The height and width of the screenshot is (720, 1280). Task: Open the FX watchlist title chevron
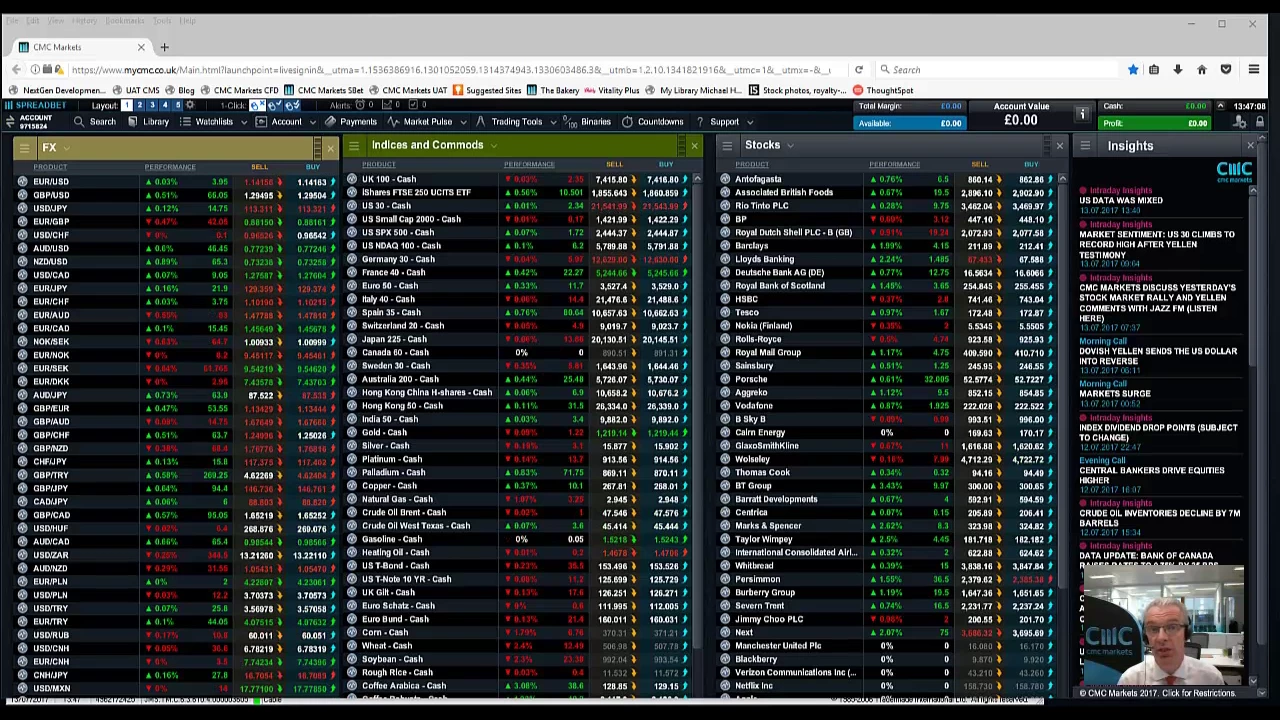67,148
